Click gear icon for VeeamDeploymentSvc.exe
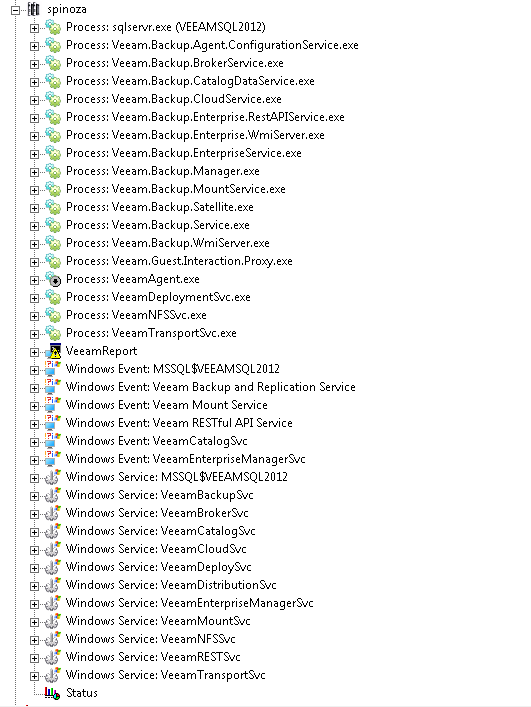Screen dimensions: 531x707 tap(53, 298)
